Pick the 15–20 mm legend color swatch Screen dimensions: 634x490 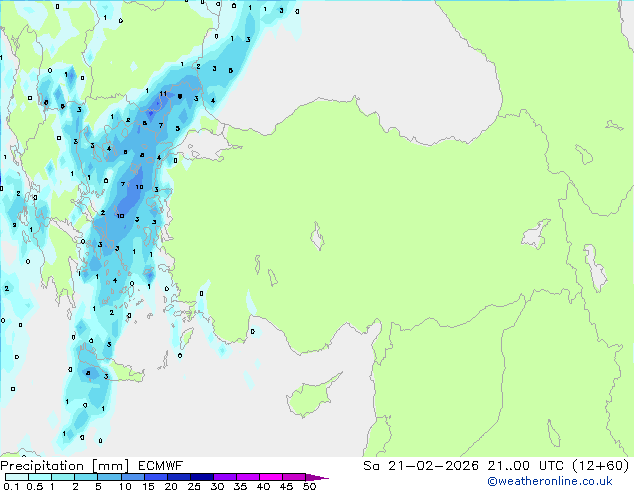tap(155, 477)
